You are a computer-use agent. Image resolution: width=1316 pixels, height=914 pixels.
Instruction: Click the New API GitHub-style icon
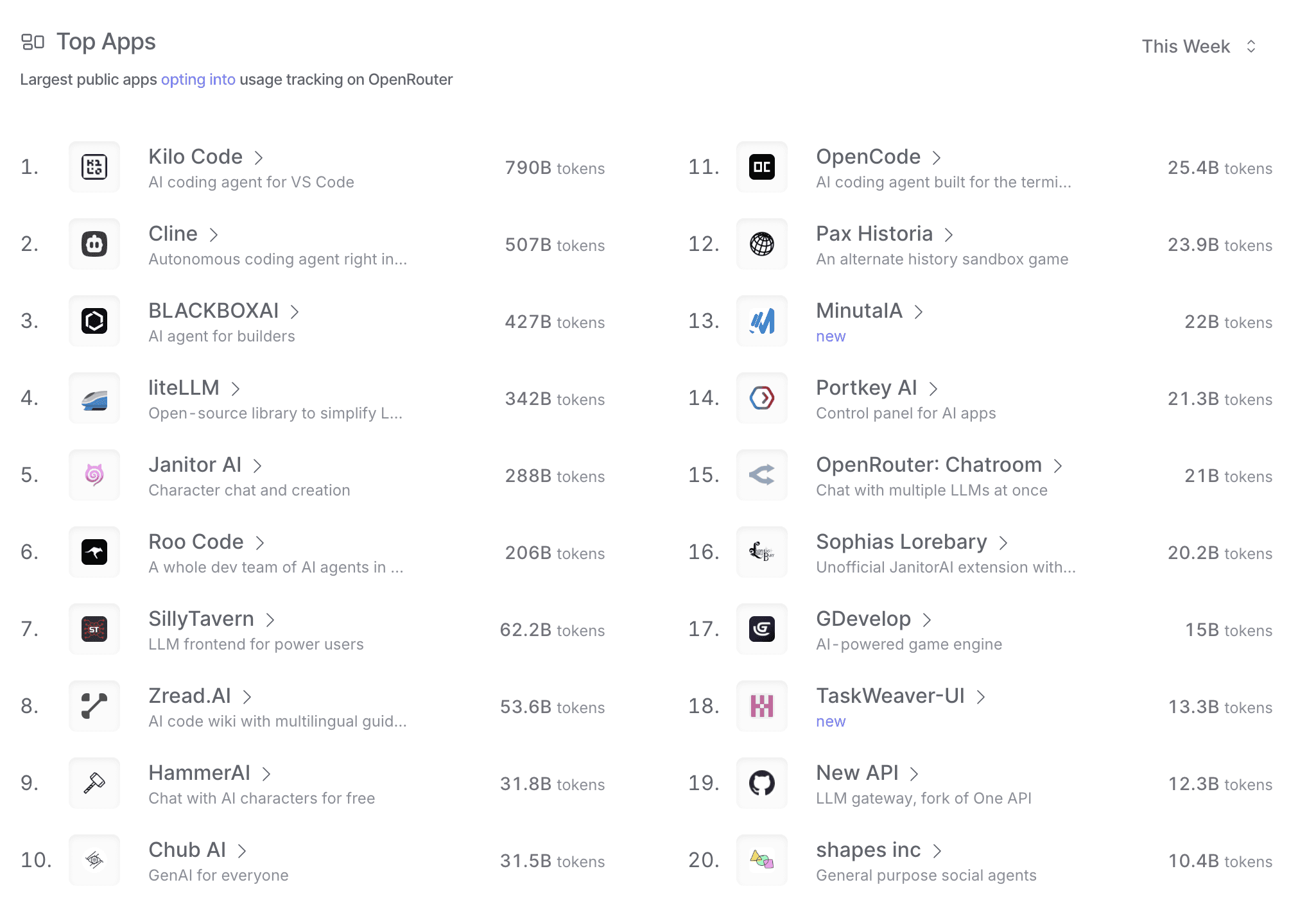point(761,783)
